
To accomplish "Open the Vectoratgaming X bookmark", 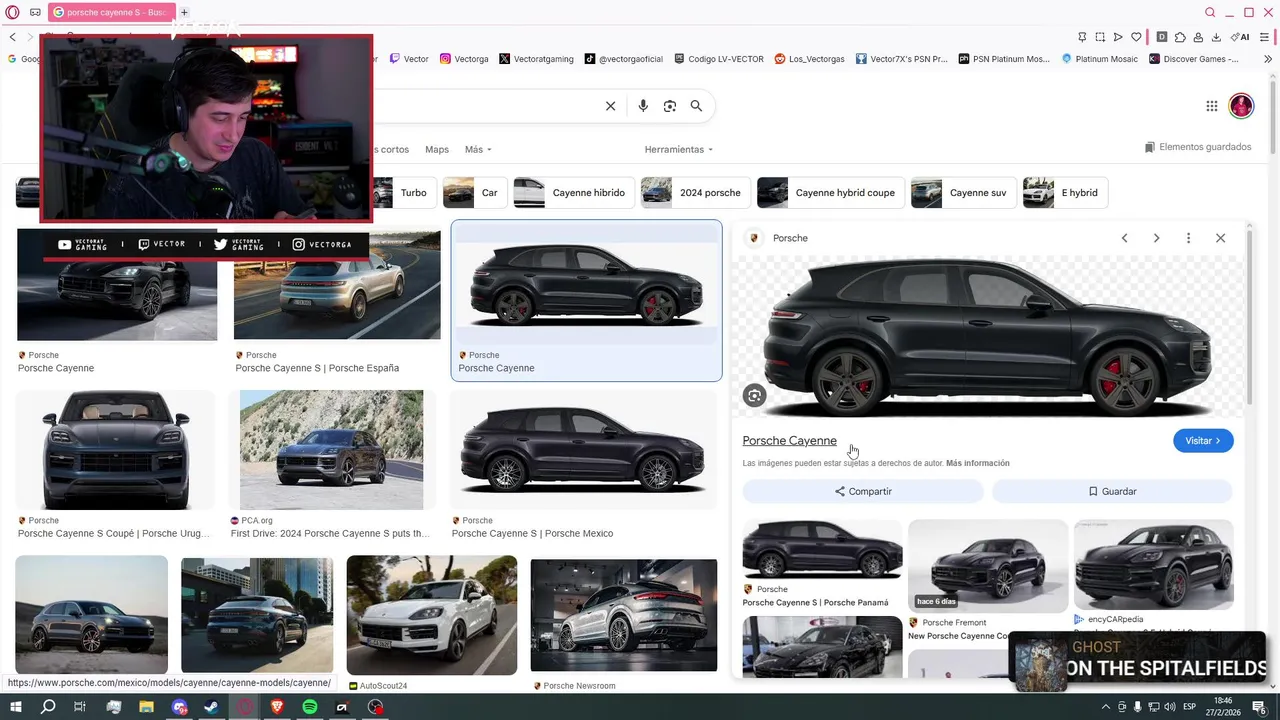I will click(x=536, y=59).
